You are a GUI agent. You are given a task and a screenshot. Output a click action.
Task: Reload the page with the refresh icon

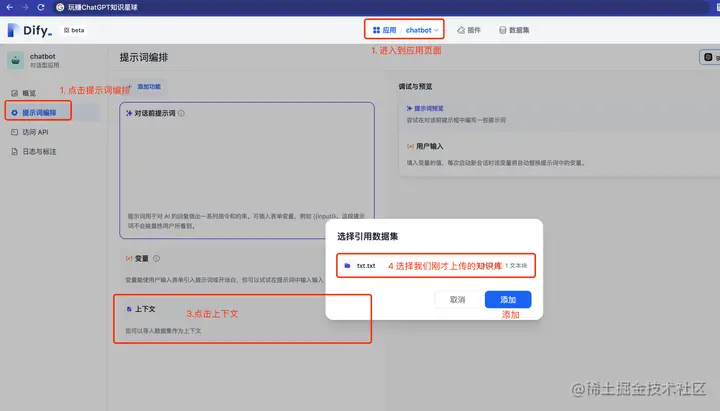click(41, 7)
